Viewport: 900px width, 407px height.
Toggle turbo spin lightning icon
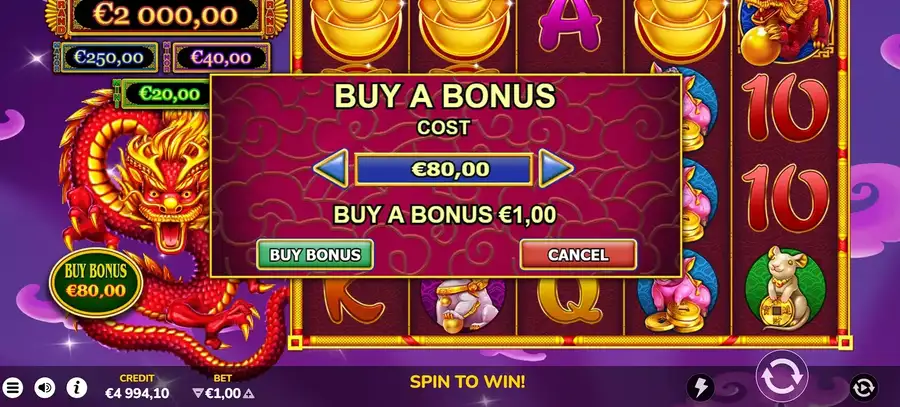[x=701, y=388]
